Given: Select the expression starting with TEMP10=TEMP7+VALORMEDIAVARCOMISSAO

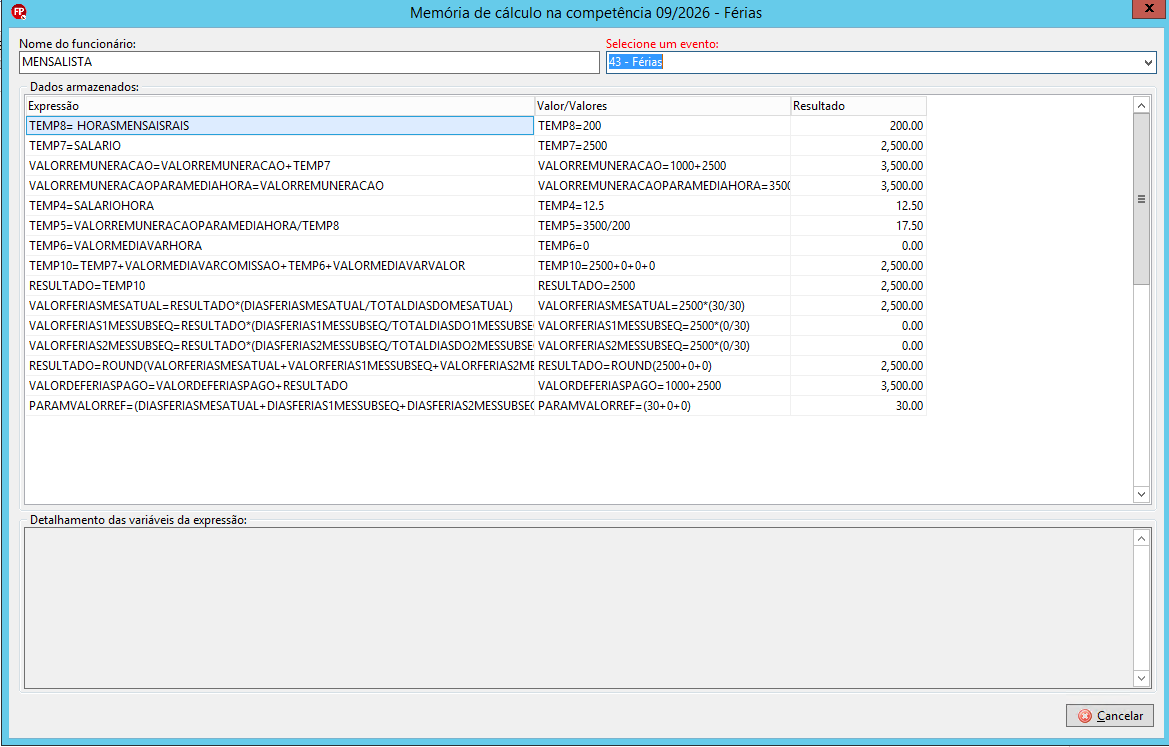Looking at the screenshot, I should coord(280,266).
